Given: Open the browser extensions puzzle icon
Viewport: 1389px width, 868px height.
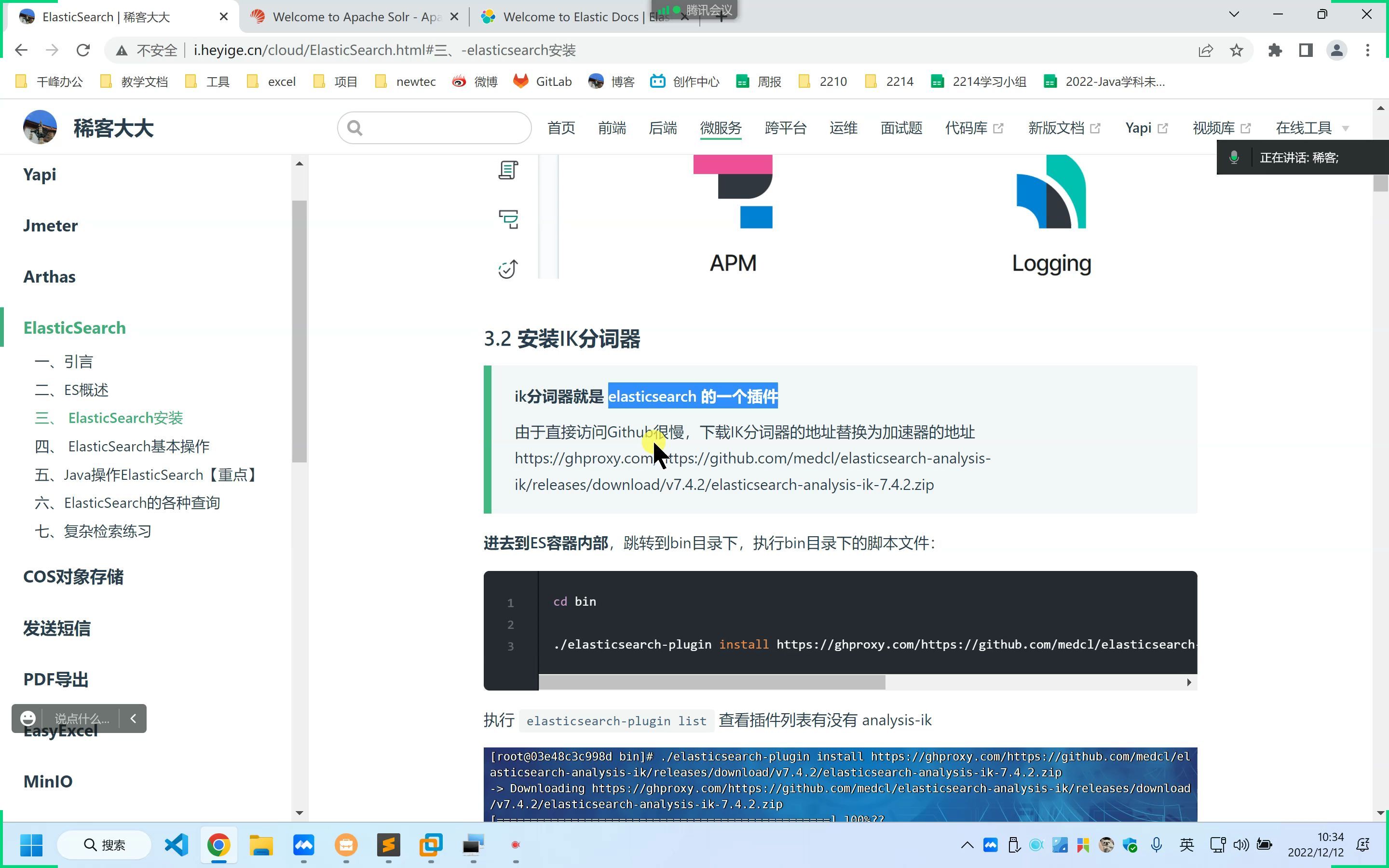Looking at the screenshot, I should (x=1275, y=51).
